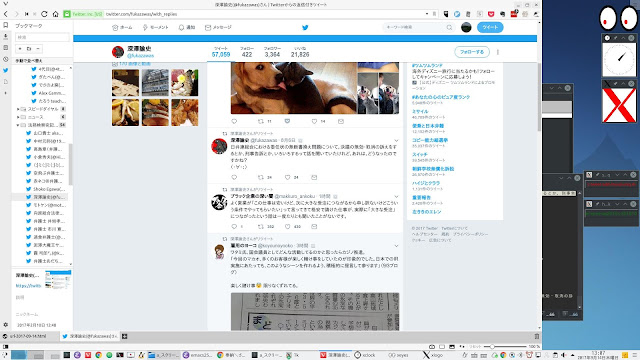Open the 通知 notifications tab
Viewport: 640px width, 360px height.
pos(187,27)
